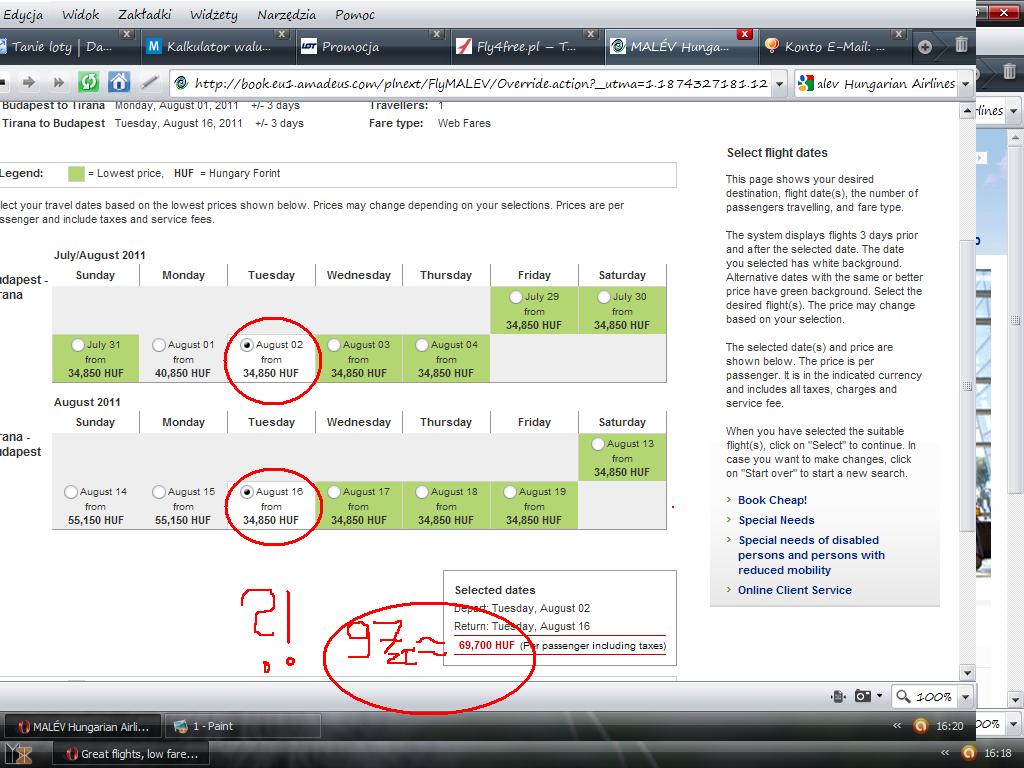
Task: Open Great flights, low fare taskbar button
Action: (x=131, y=754)
